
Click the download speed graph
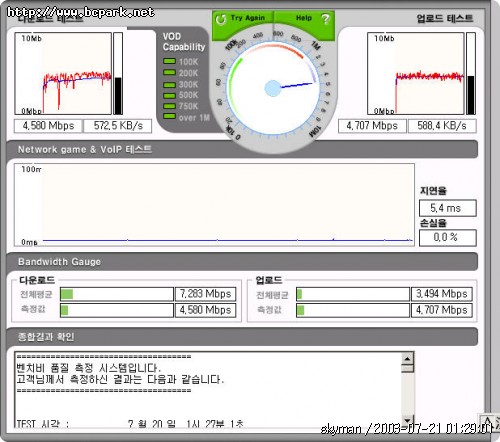click(x=63, y=73)
